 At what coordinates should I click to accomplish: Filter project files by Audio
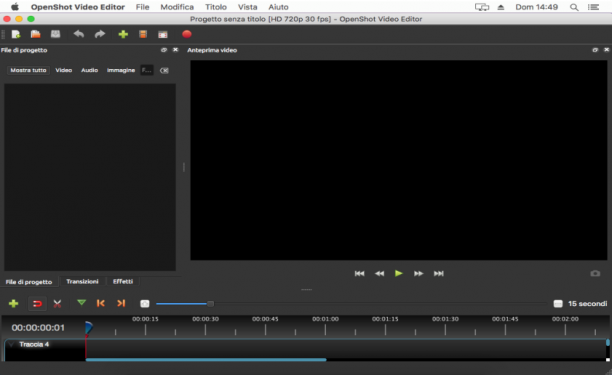[89, 70]
